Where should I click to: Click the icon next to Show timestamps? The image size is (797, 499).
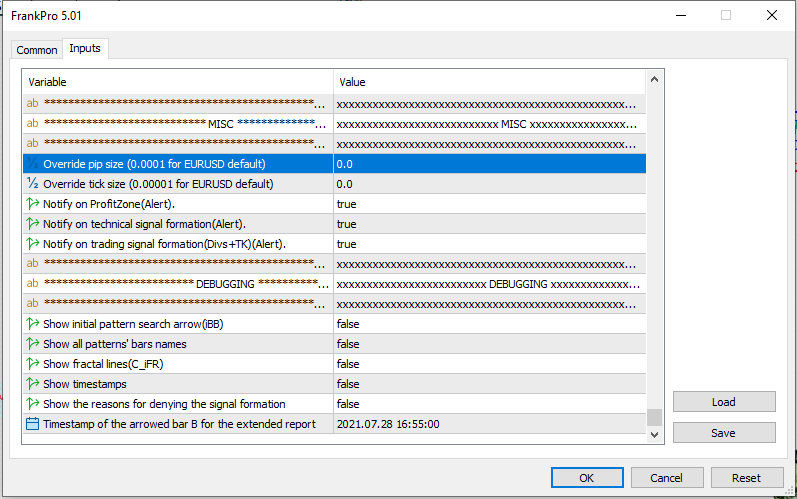pos(32,384)
